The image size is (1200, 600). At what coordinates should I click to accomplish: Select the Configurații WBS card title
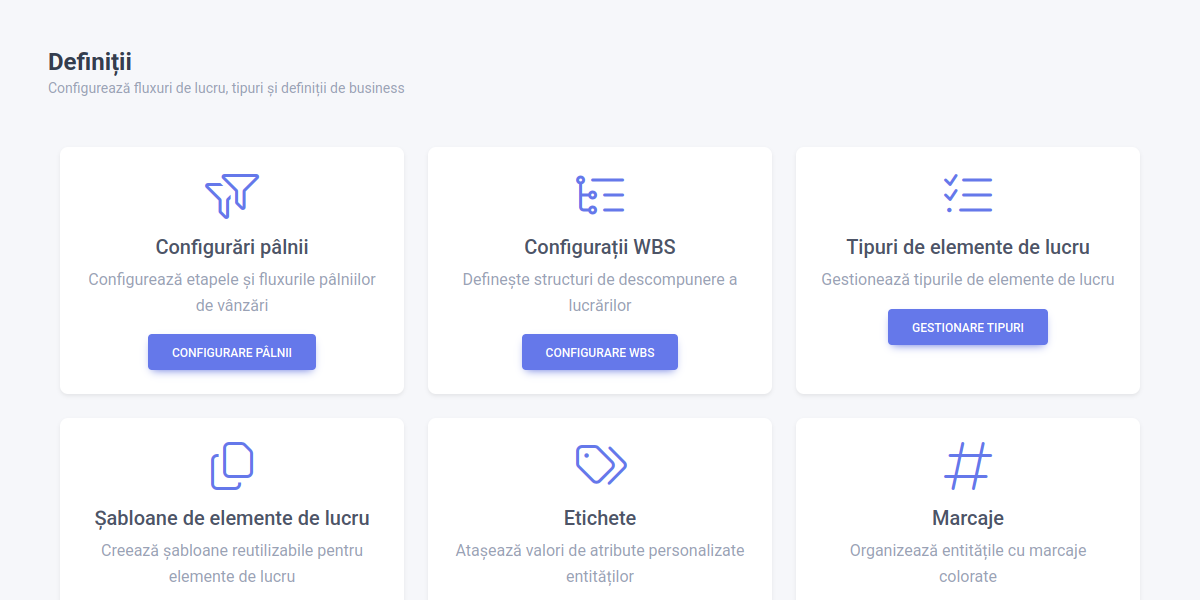point(600,247)
